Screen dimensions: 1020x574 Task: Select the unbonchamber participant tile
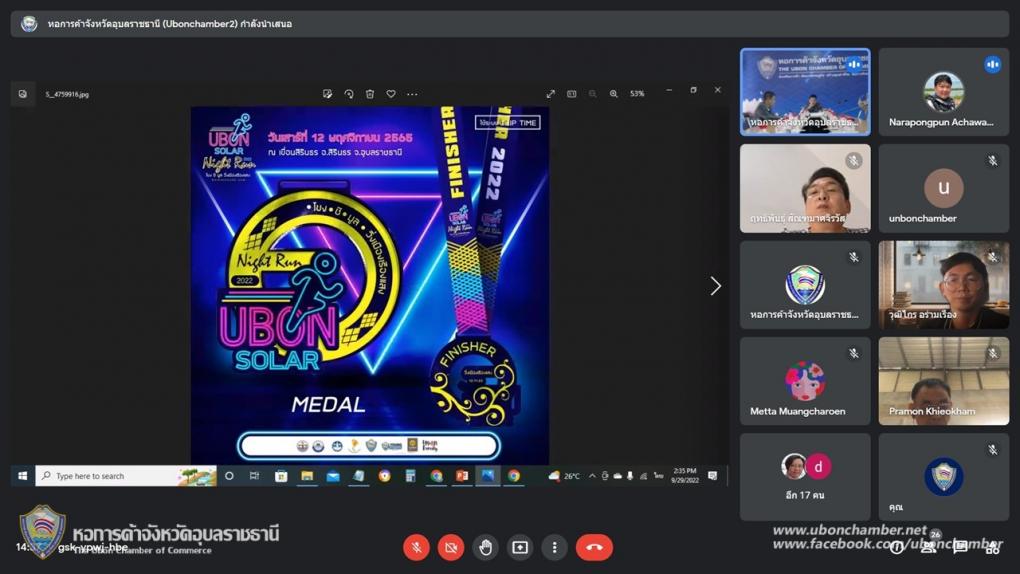coord(943,188)
